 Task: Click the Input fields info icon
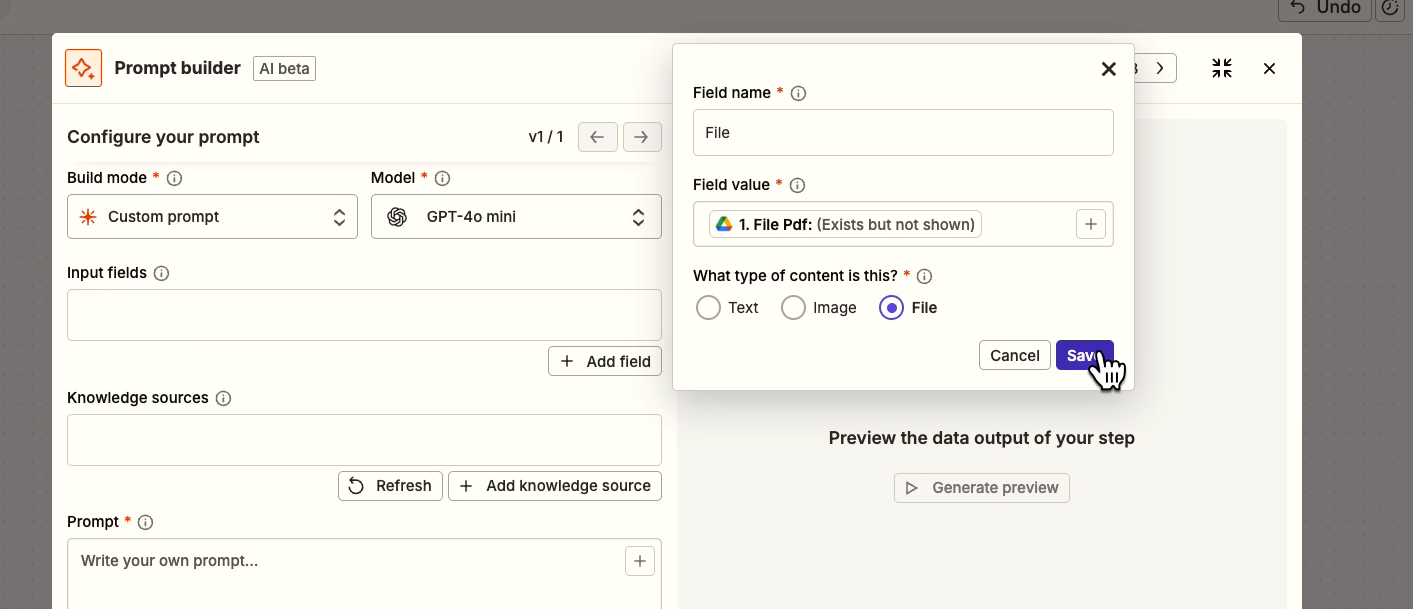161,273
